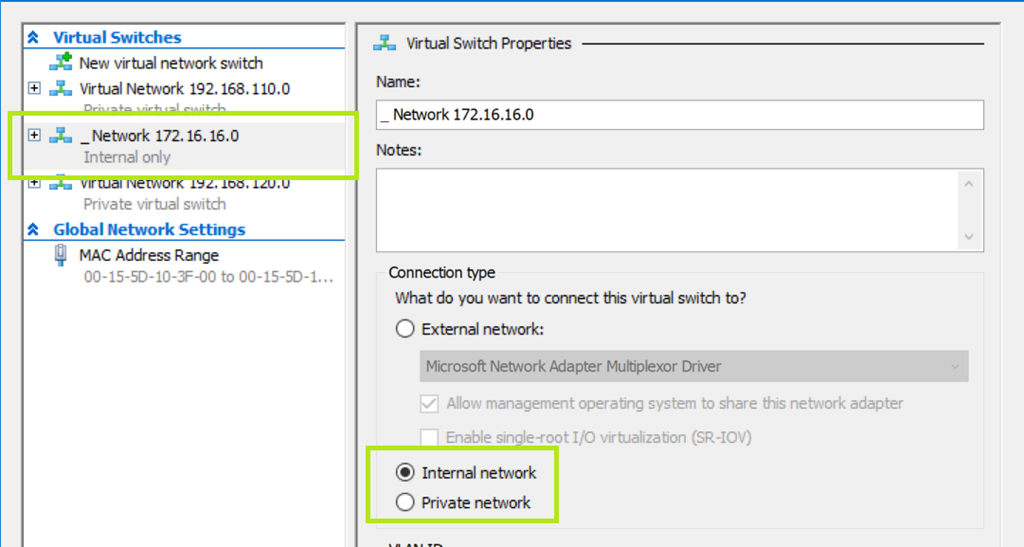Viewport: 1024px width, 547px height.
Task: Select the Internal network radio button
Action: pyautogui.click(x=405, y=473)
